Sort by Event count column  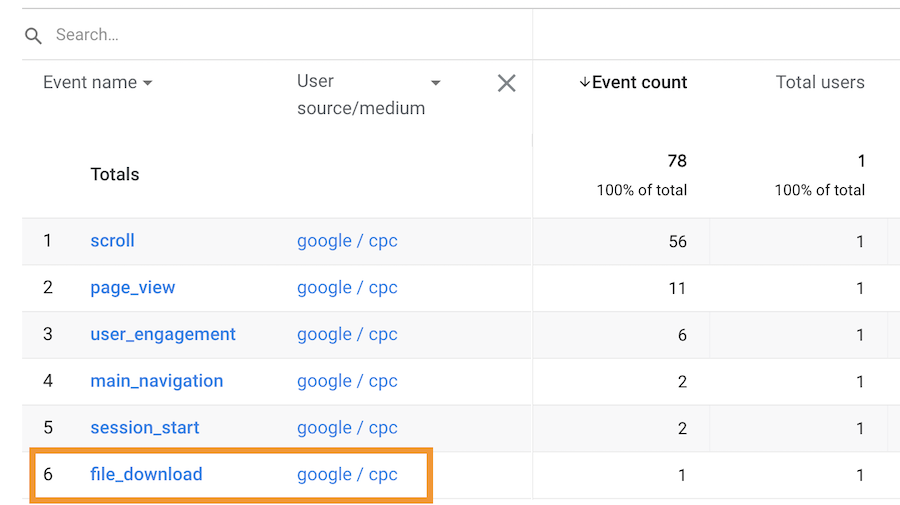click(633, 83)
